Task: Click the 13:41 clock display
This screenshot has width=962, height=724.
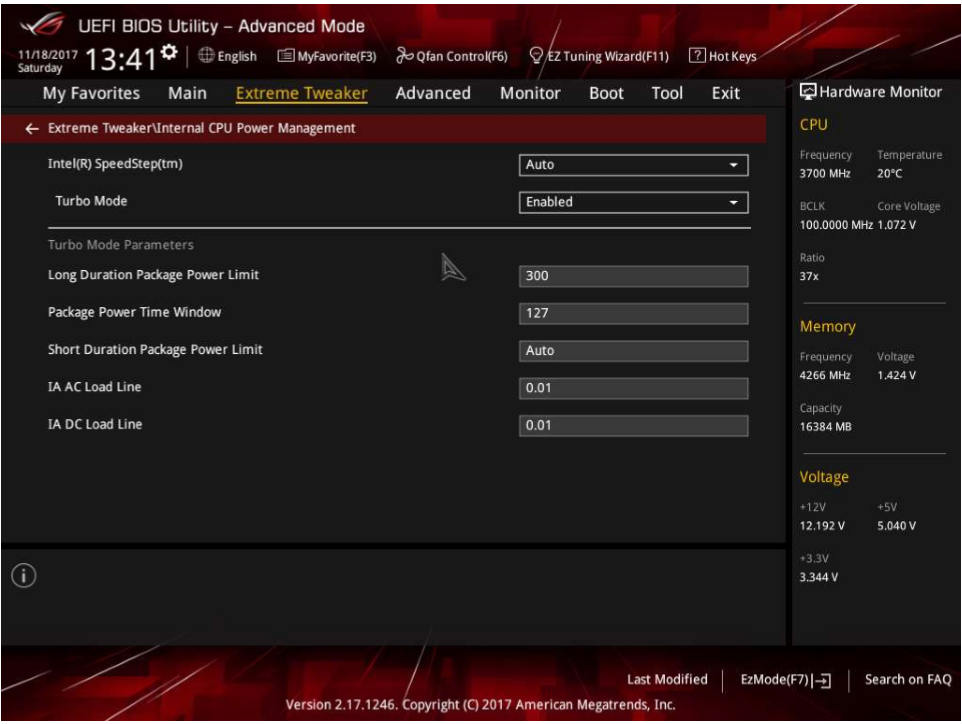Action: click(x=121, y=60)
